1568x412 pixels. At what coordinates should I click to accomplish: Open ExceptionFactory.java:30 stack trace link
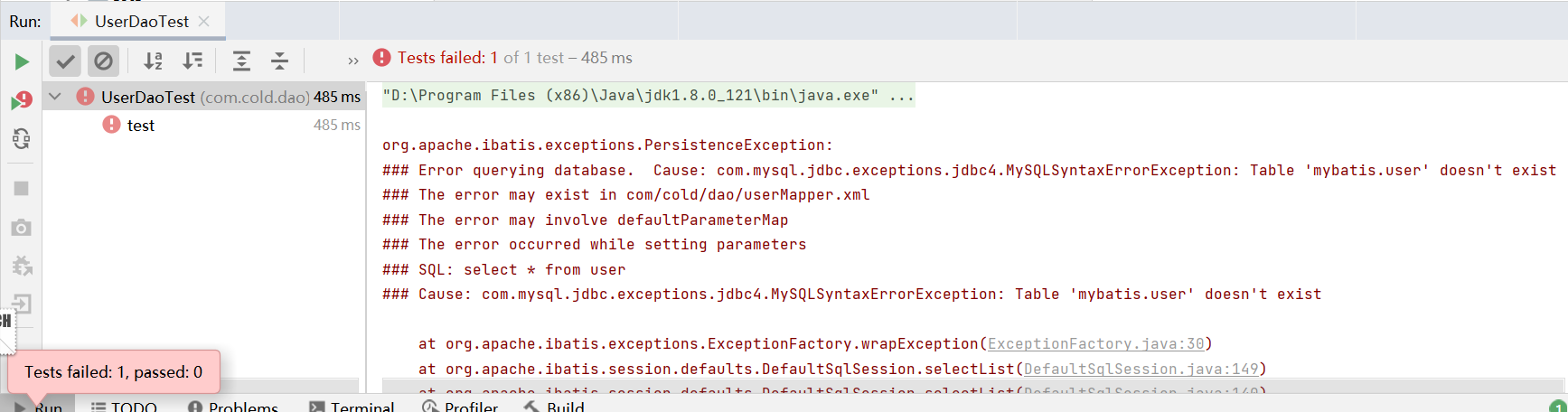point(1095,344)
